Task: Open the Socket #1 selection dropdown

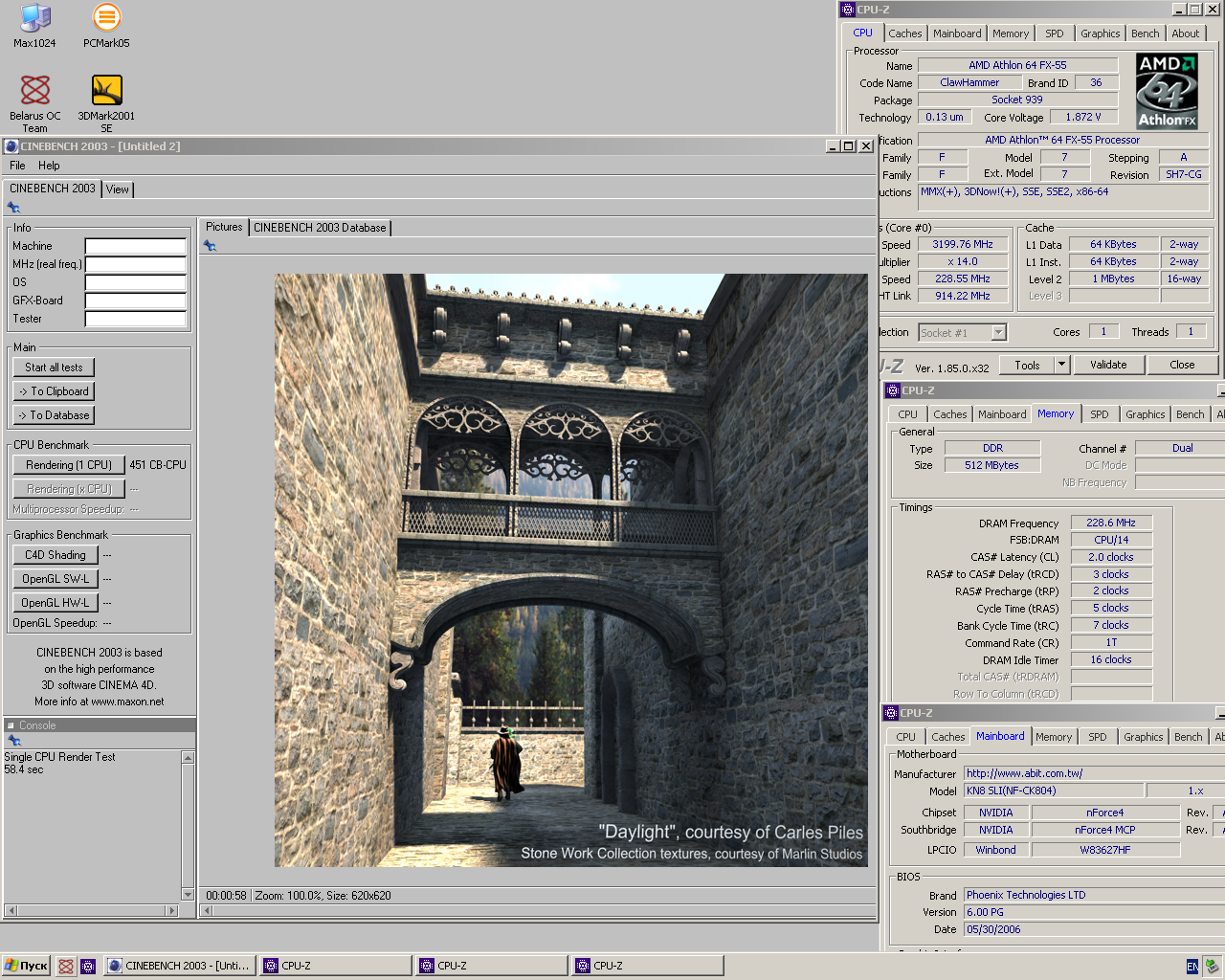Action: click(x=998, y=333)
